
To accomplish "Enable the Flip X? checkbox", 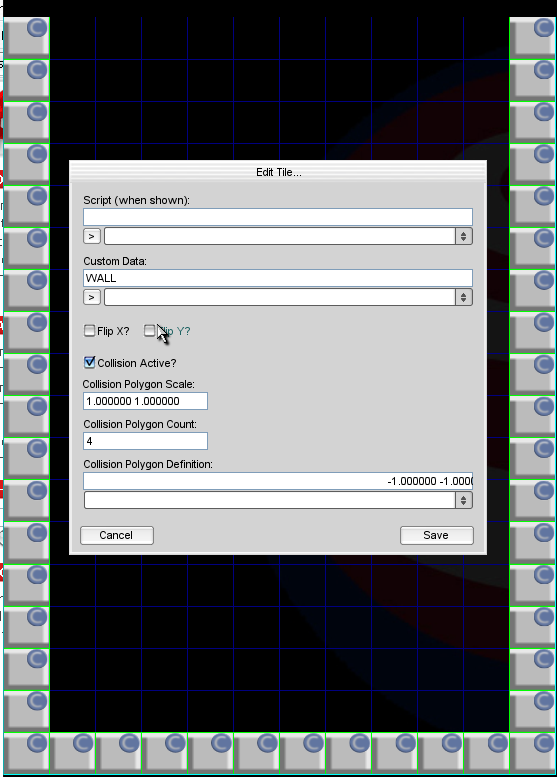I will click(x=89, y=331).
